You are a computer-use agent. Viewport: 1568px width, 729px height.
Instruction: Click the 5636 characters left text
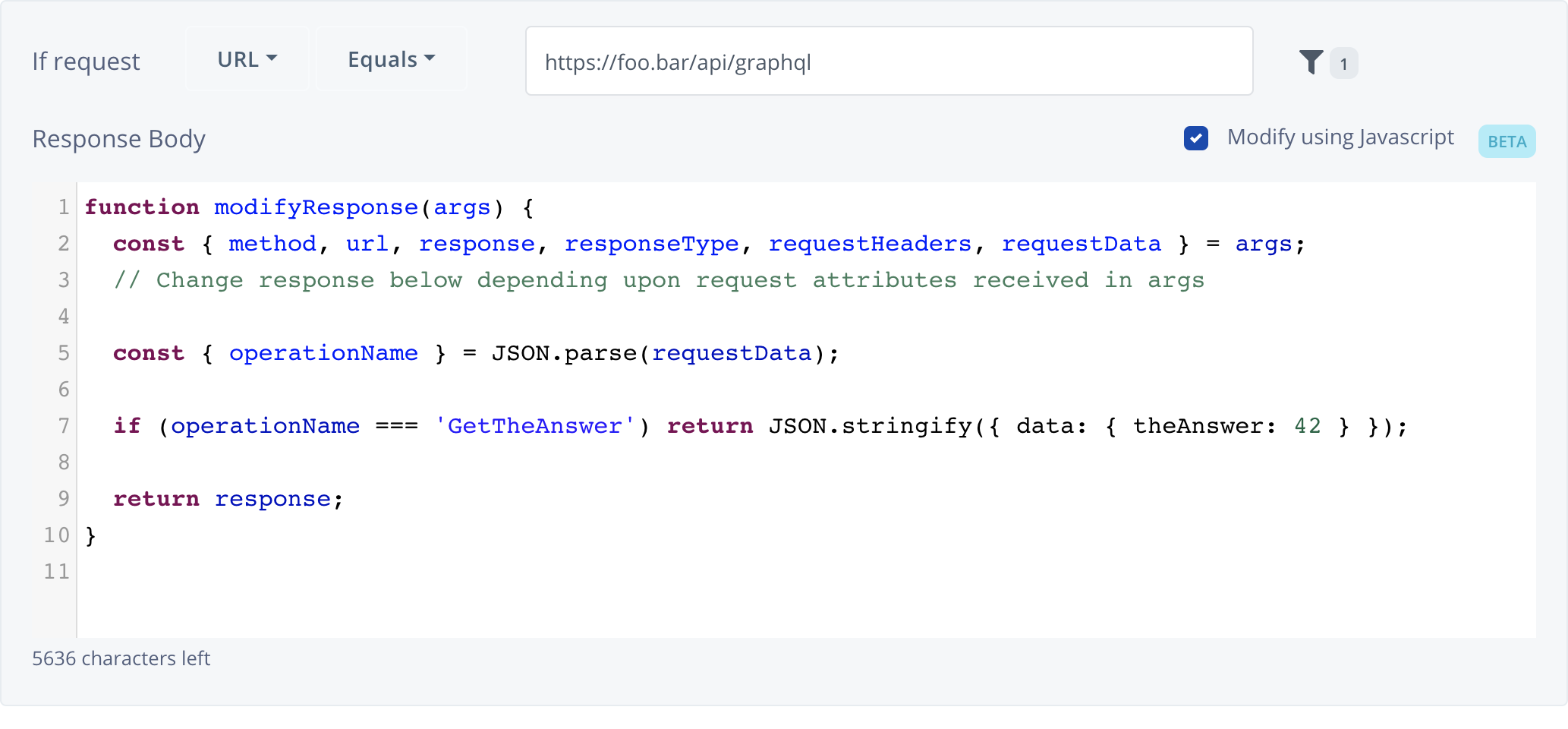tap(121, 658)
